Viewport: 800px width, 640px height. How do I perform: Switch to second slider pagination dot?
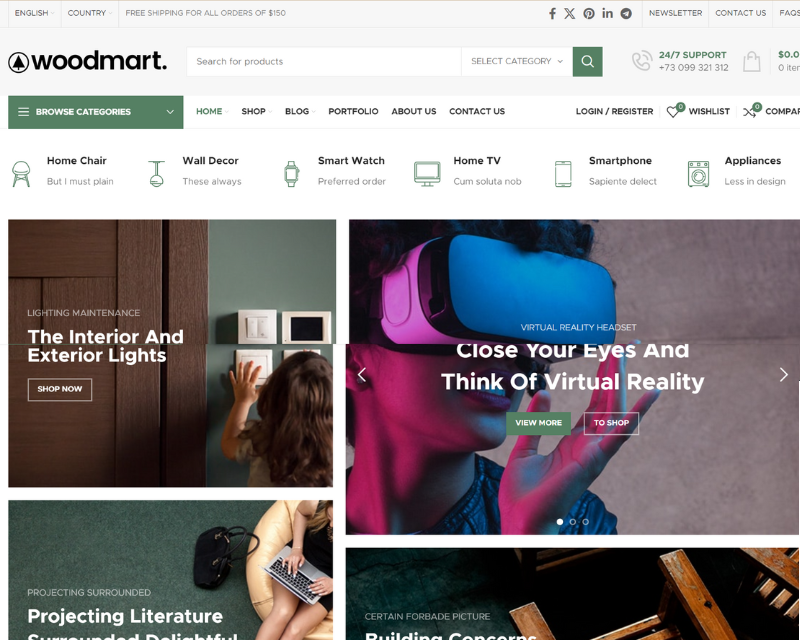click(x=572, y=522)
